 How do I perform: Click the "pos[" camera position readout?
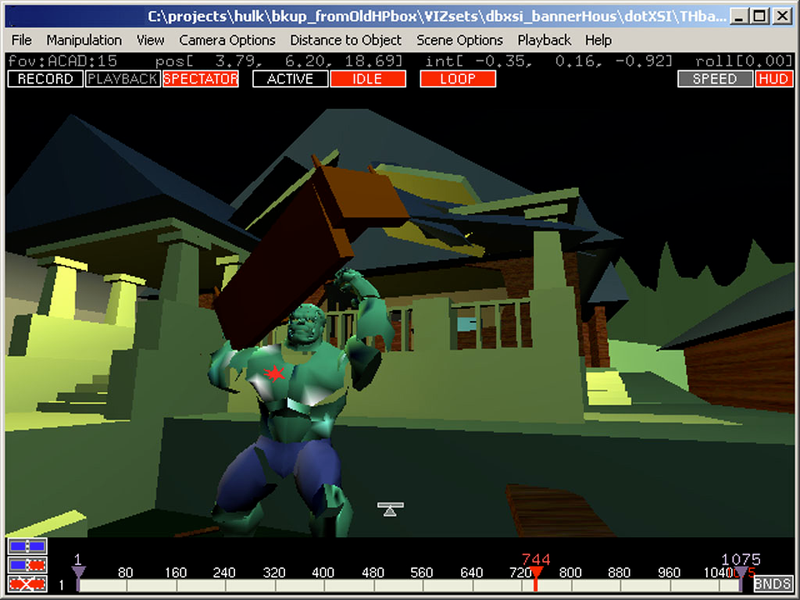[279, 61]
